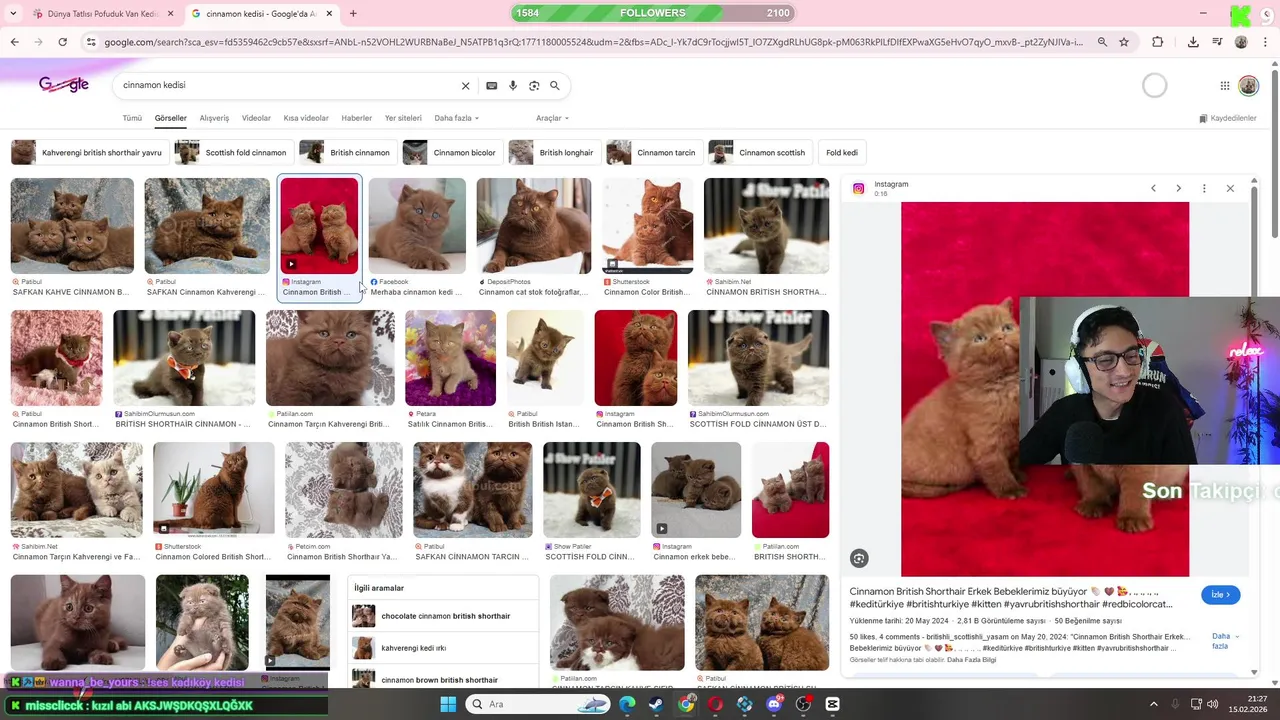Viewport: 1280px width, 720px height.
Task: Click Daha Fazla Bilgi link
Action: 971,660
